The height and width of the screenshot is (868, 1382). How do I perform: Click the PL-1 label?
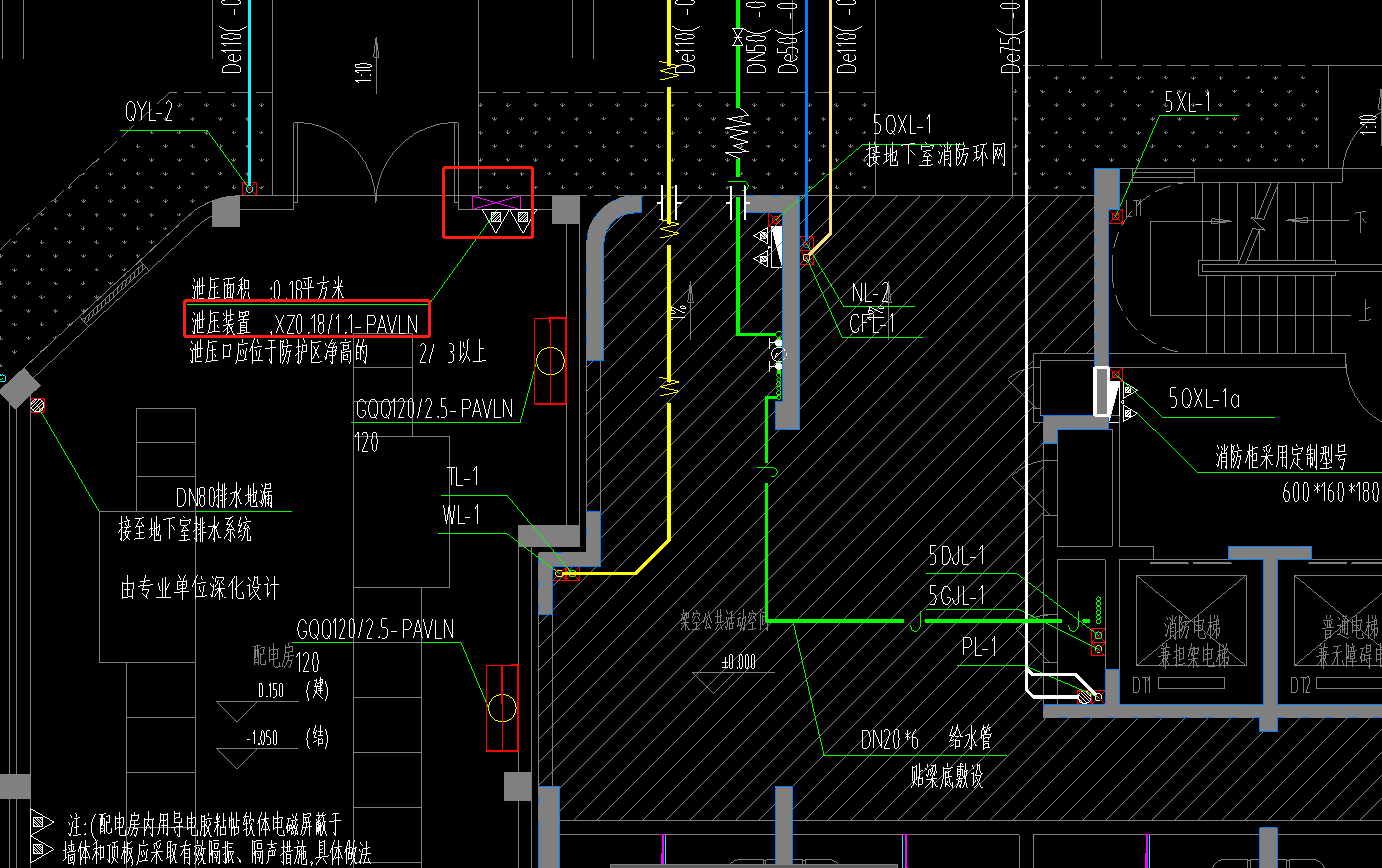pyautogui.click(x=980, y=647)
